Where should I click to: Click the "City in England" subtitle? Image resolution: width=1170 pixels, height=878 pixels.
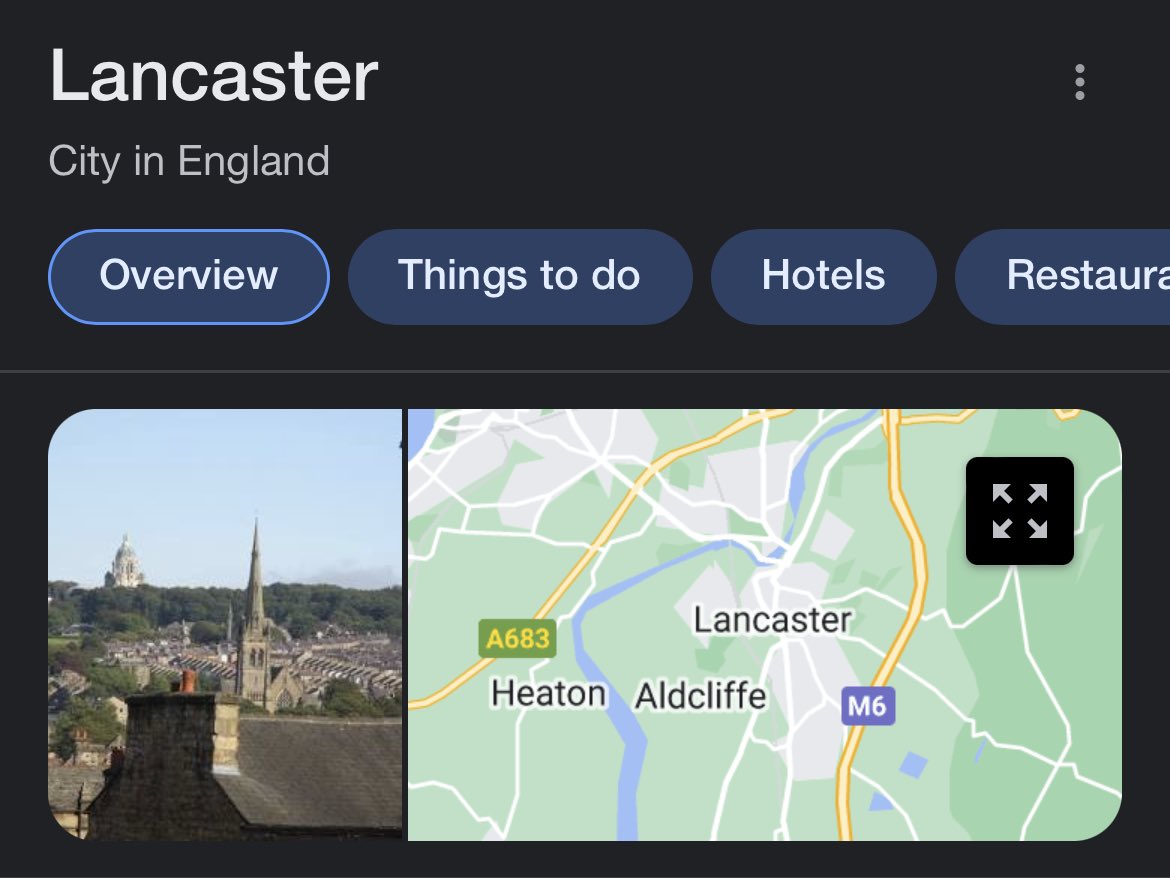(189, 161)
